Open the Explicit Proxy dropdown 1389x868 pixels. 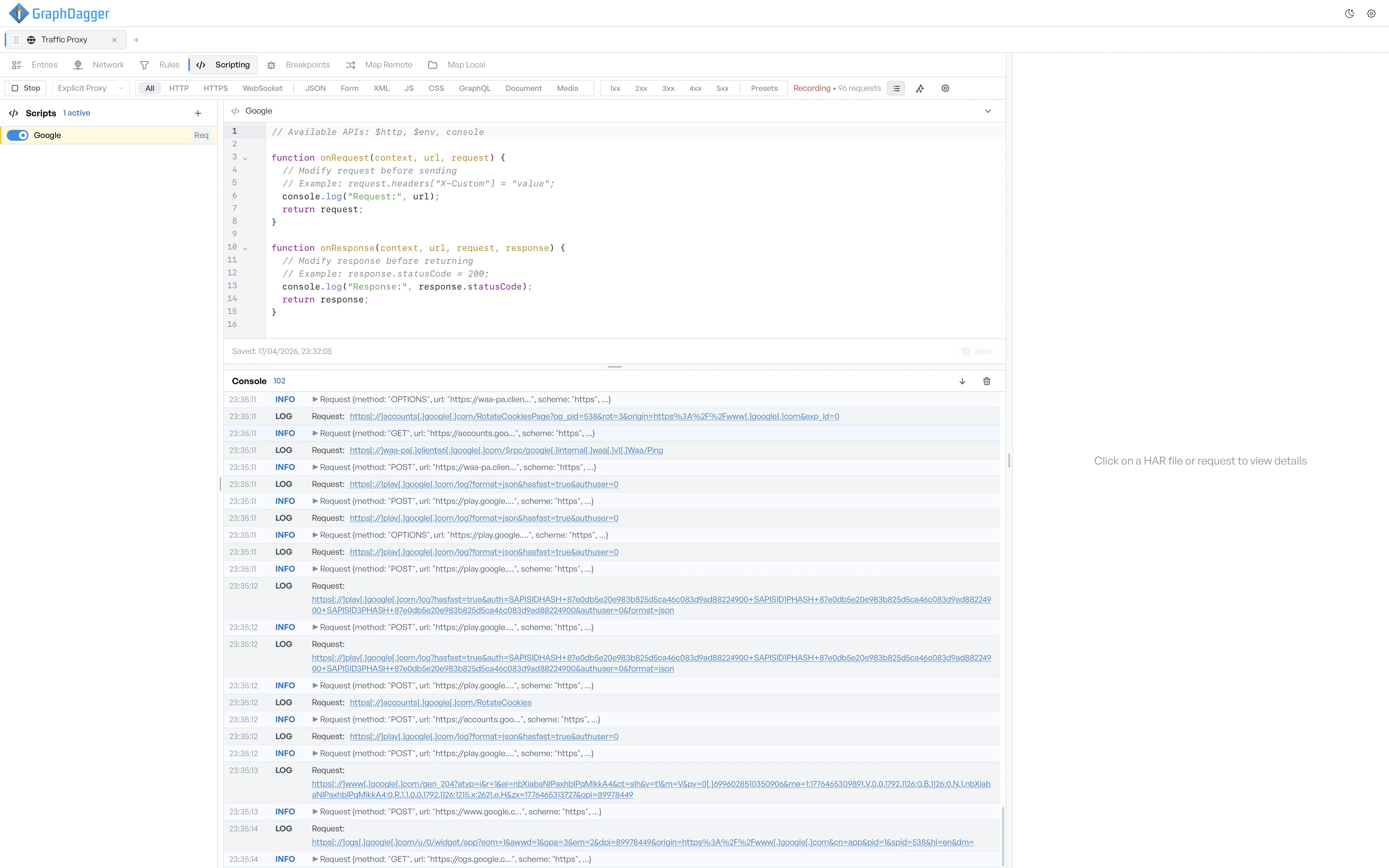[91, 88]
